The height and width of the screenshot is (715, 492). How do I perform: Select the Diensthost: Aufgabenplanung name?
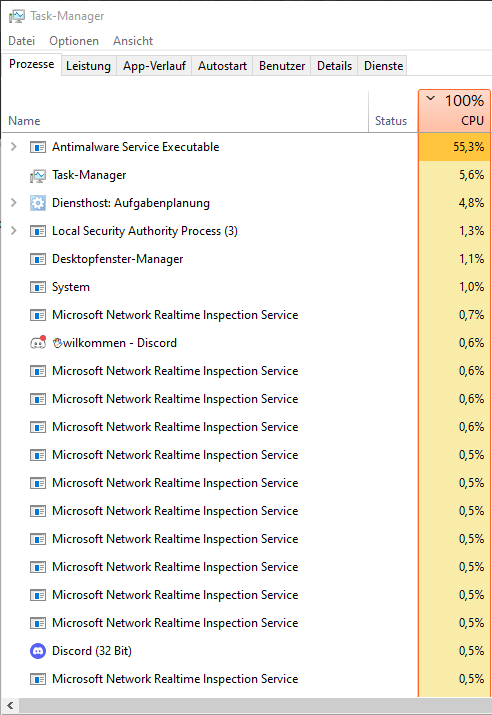131,203
